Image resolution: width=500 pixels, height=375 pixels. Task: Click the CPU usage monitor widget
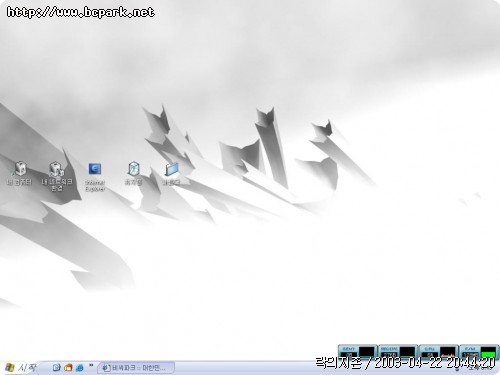click(x=438, y=352)
